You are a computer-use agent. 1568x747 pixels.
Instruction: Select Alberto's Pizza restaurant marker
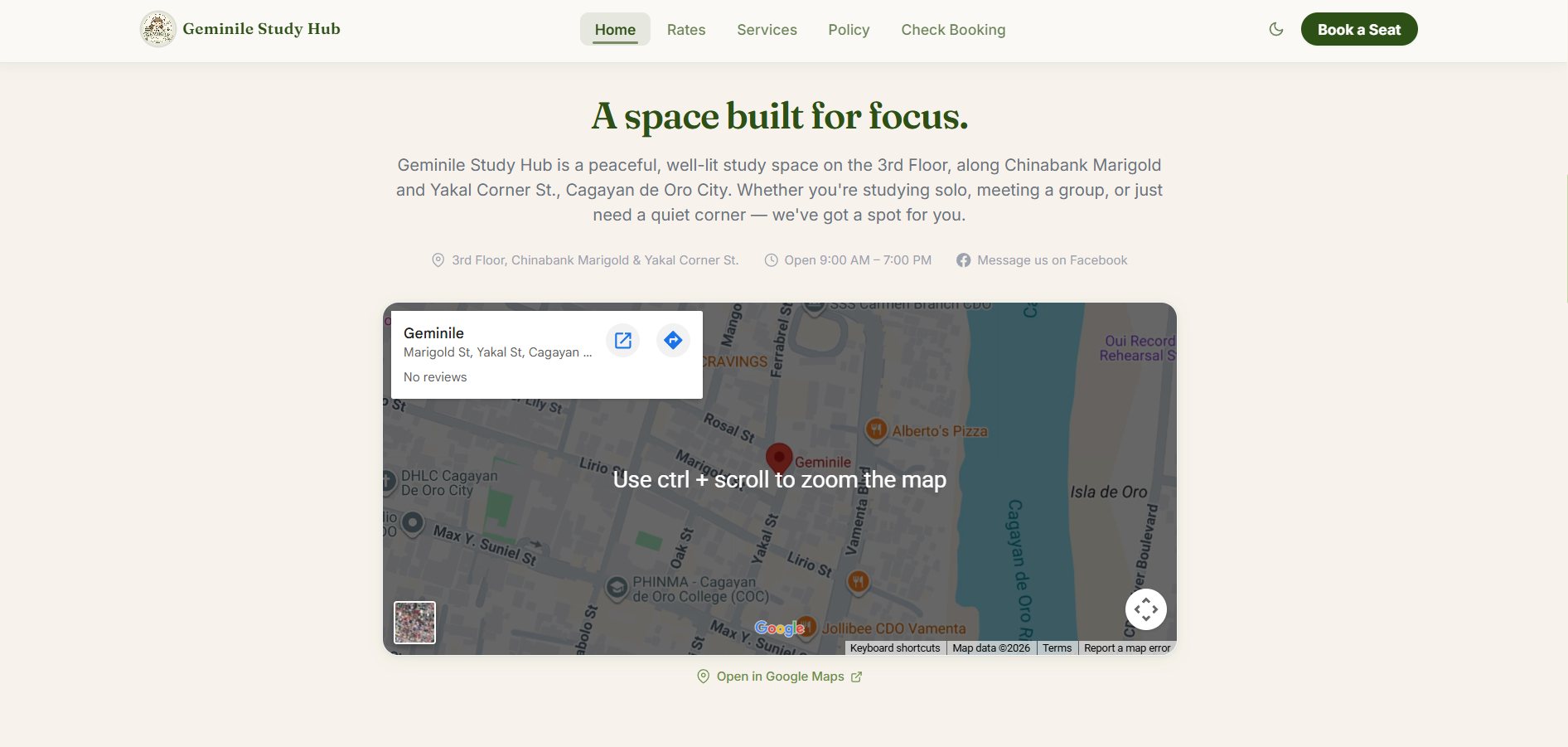(876, 429)
